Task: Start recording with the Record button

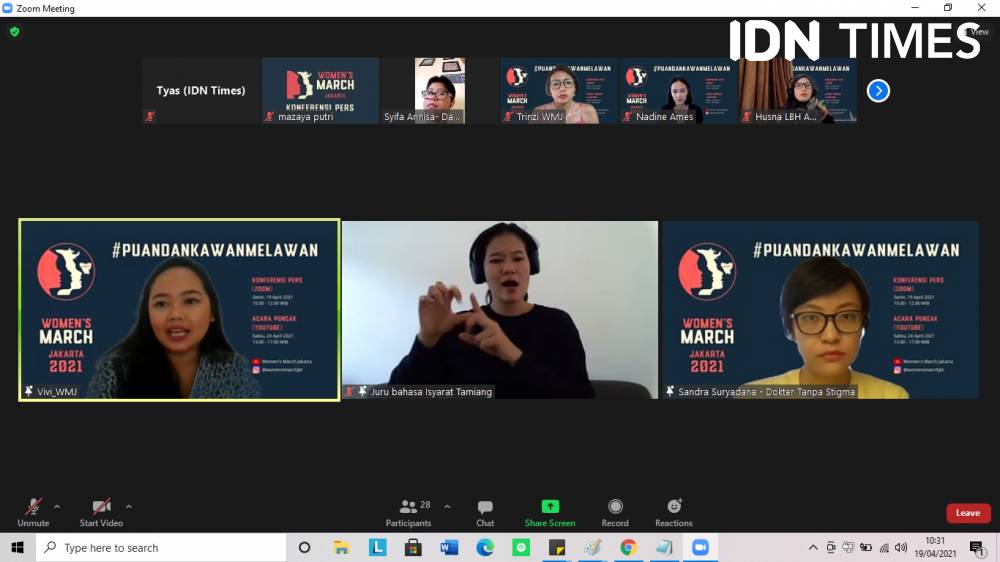Action: (615, 513)
